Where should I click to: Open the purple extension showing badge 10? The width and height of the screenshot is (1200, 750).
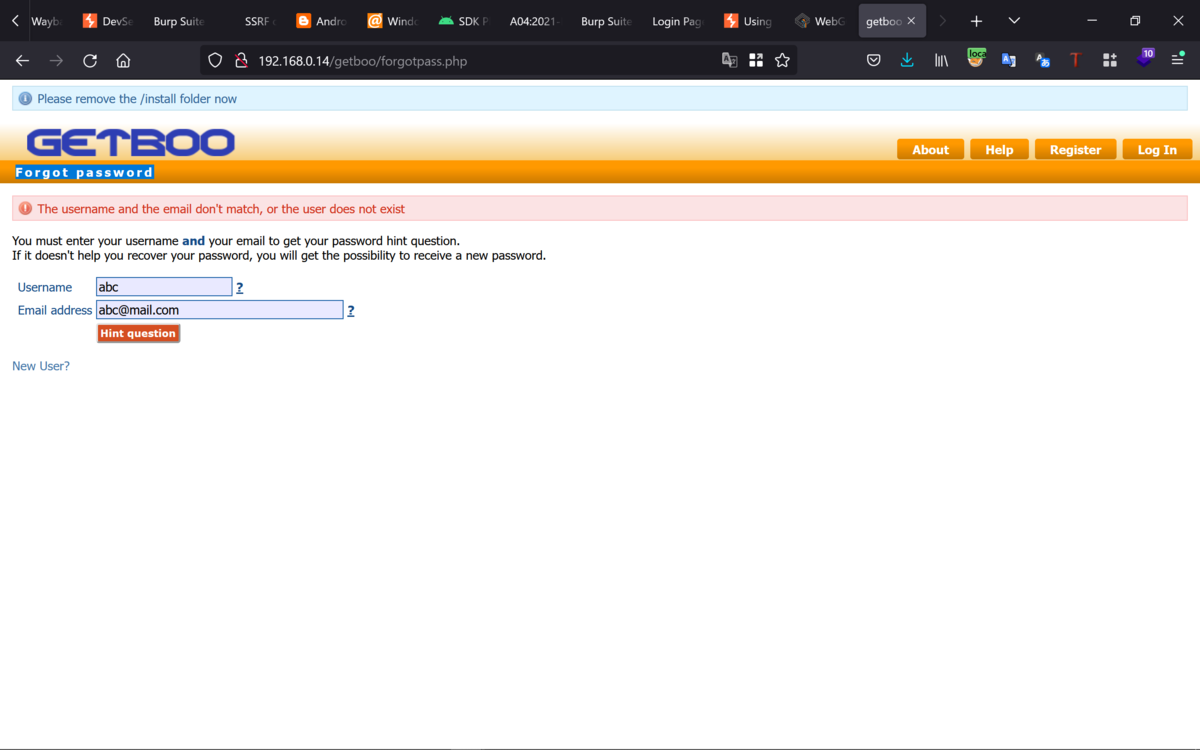tap(1145, 59)
